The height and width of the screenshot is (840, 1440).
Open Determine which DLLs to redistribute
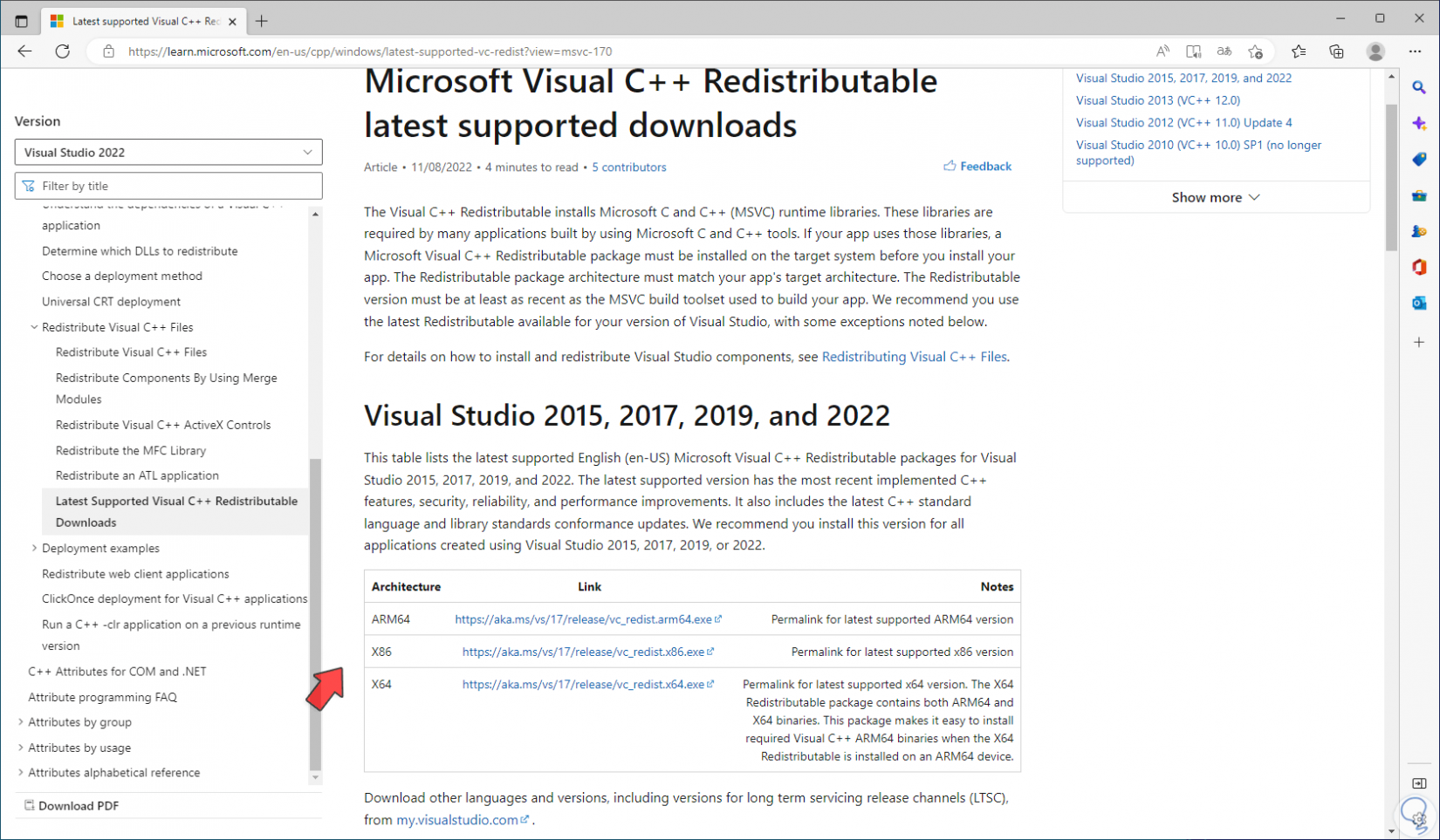coord(140,250)
